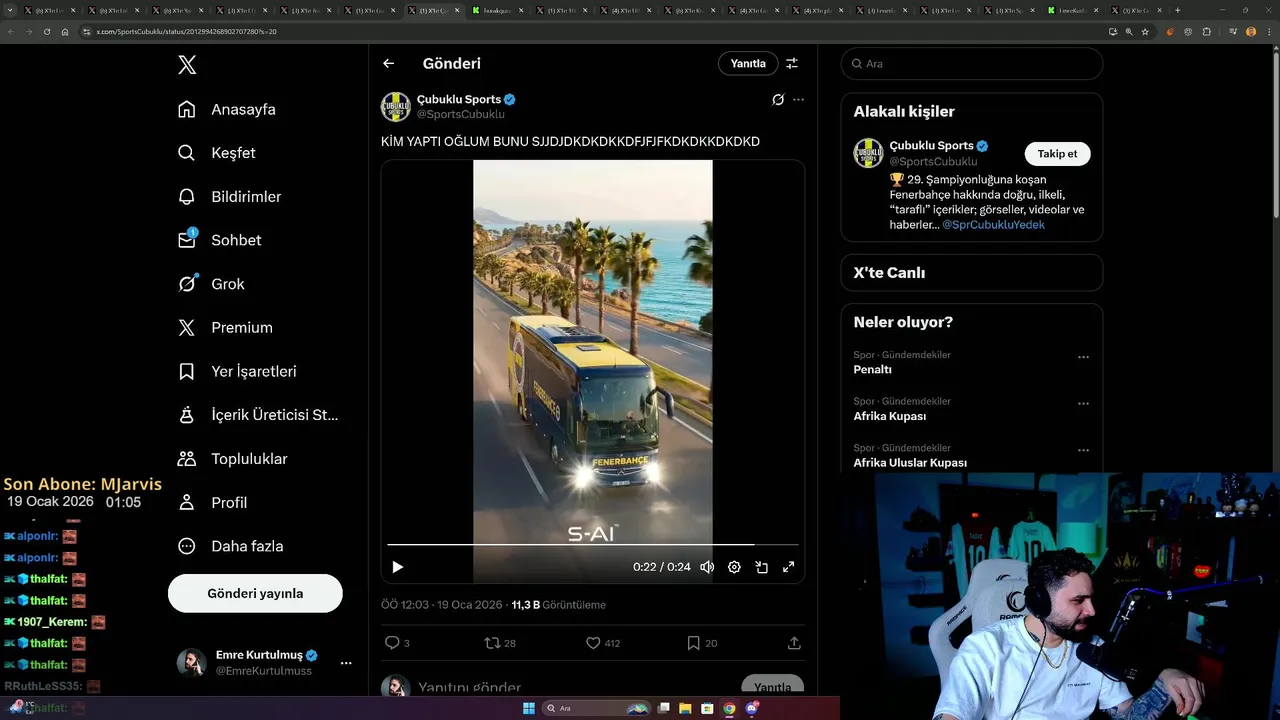Screen dimensions: 1280x720
Task: Click the Chrome icon in taskbar
Action: tap(729, 708)
